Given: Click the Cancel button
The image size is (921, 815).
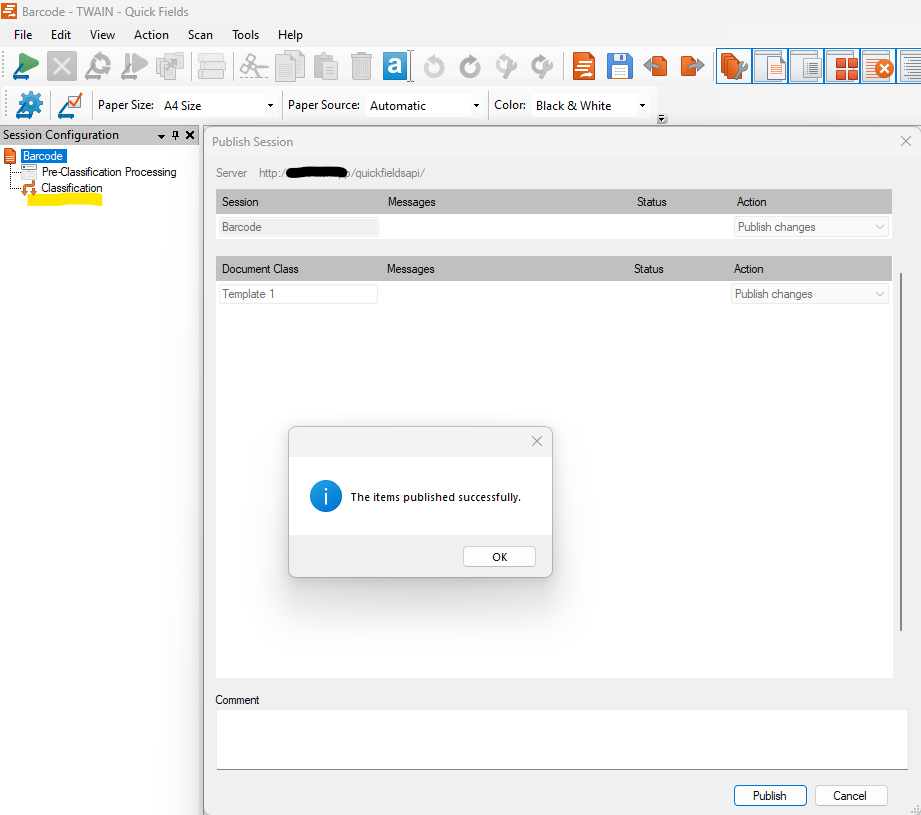Looking at the screenshot, I should pyautogui.click(x=849, y=796).
